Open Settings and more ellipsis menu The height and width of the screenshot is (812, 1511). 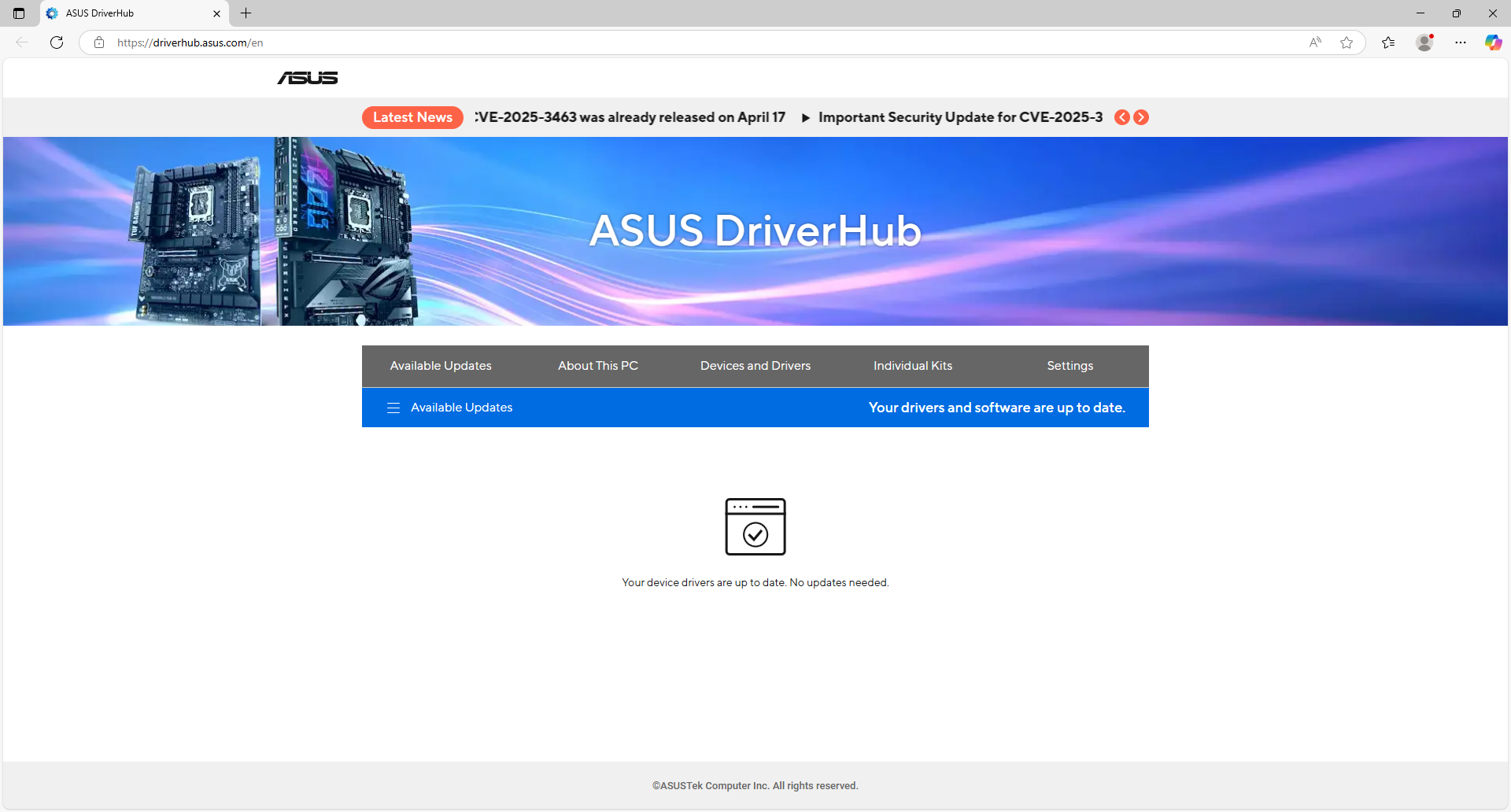[1461, 42]
